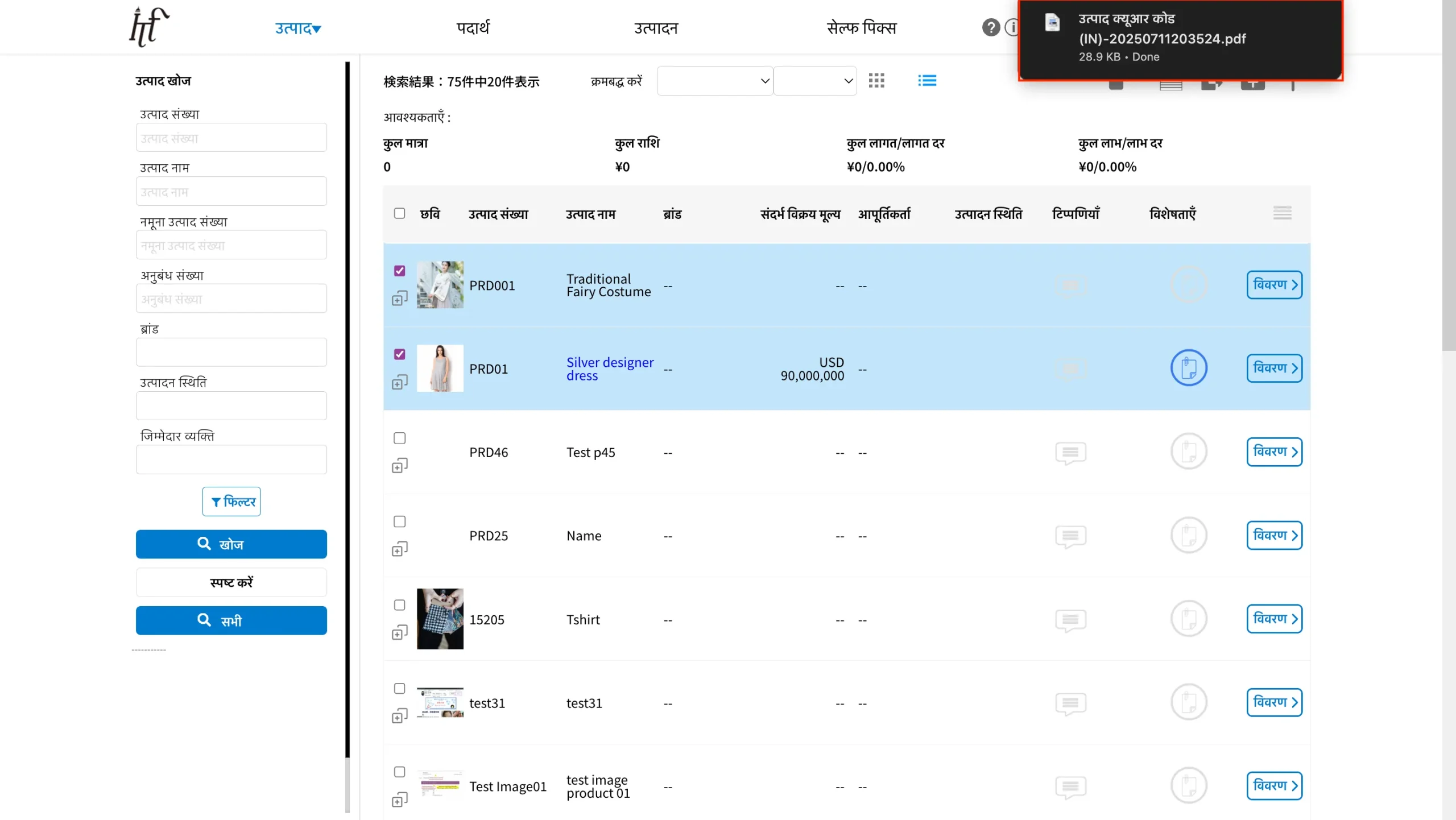Click duplicate icon for PRD01 row
The image size is (1456, 820).
[x=400, y=382]
